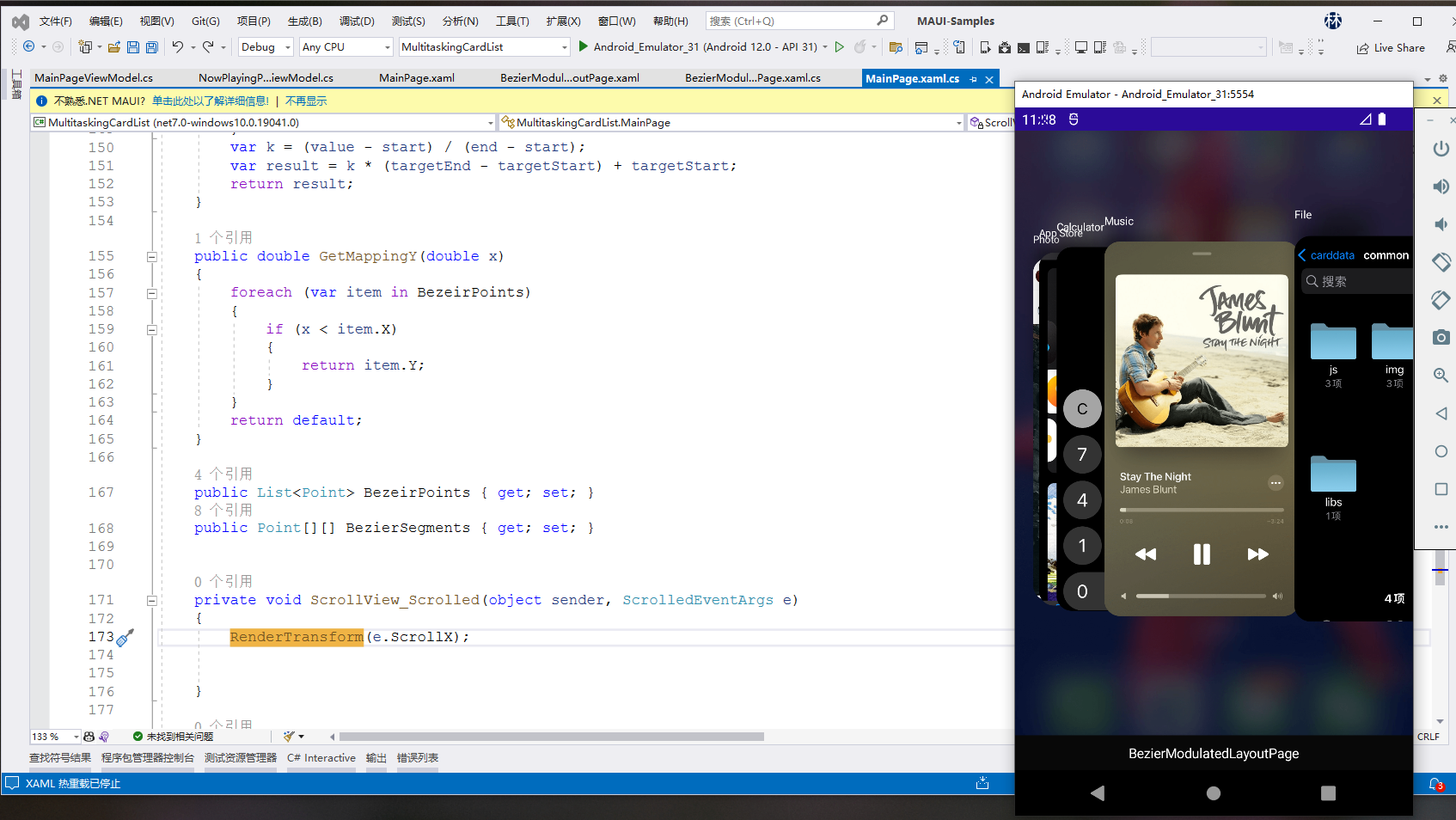This screenshot has width=1456, height=820.
Task: Click the Live Share button
Action: 1391,48
